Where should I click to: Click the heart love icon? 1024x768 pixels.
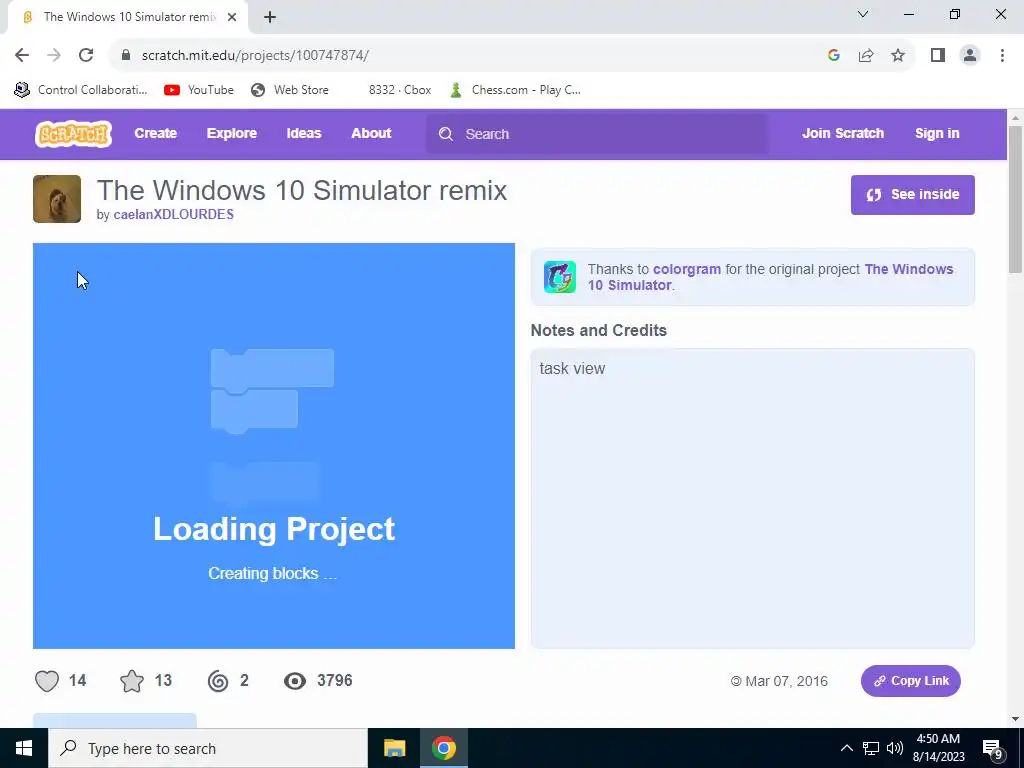(x=47, y=681)
